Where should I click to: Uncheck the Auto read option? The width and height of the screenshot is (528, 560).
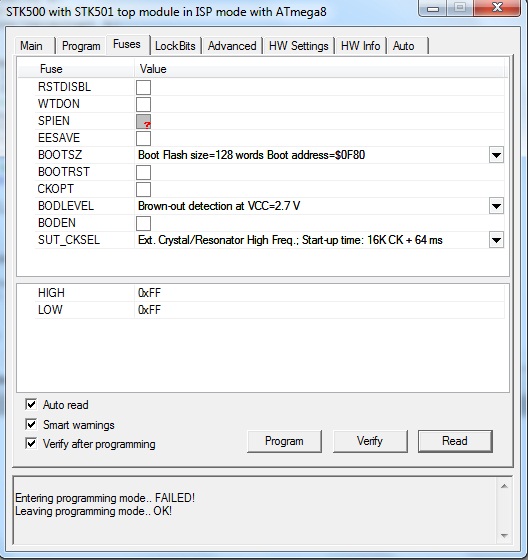click(31, 405)
